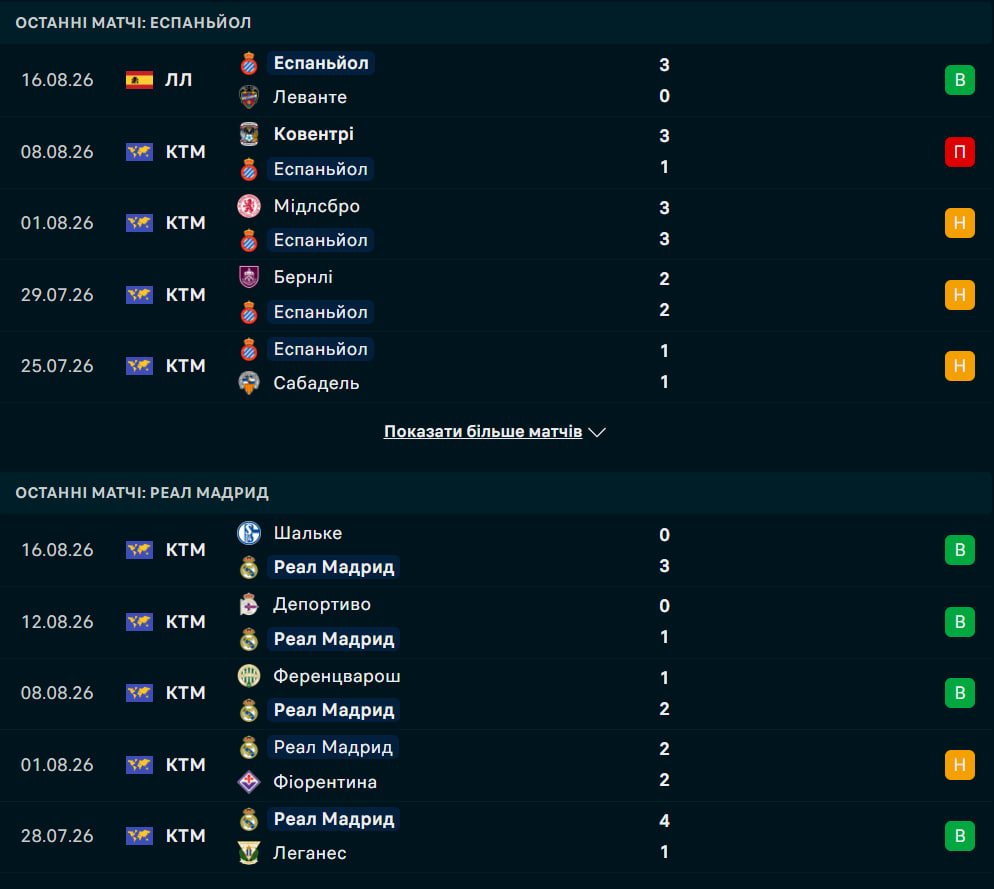Screen dimensions: 994x889
Task: Click the Leganes club crest icon
Action: [x=249, y=853]
